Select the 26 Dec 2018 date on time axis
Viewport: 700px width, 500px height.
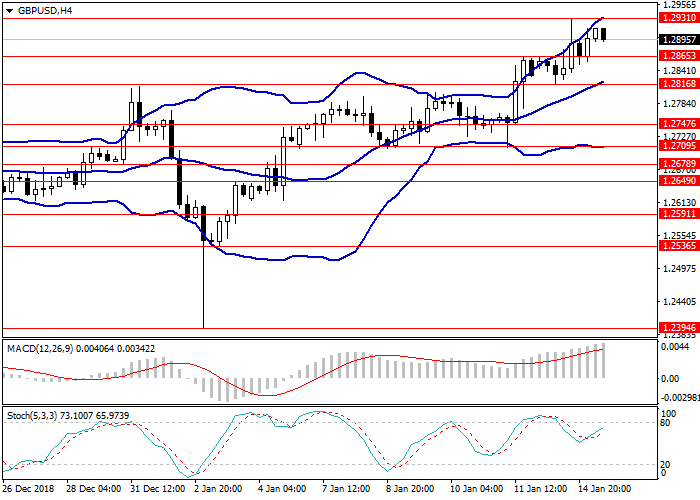click(25, 489)
